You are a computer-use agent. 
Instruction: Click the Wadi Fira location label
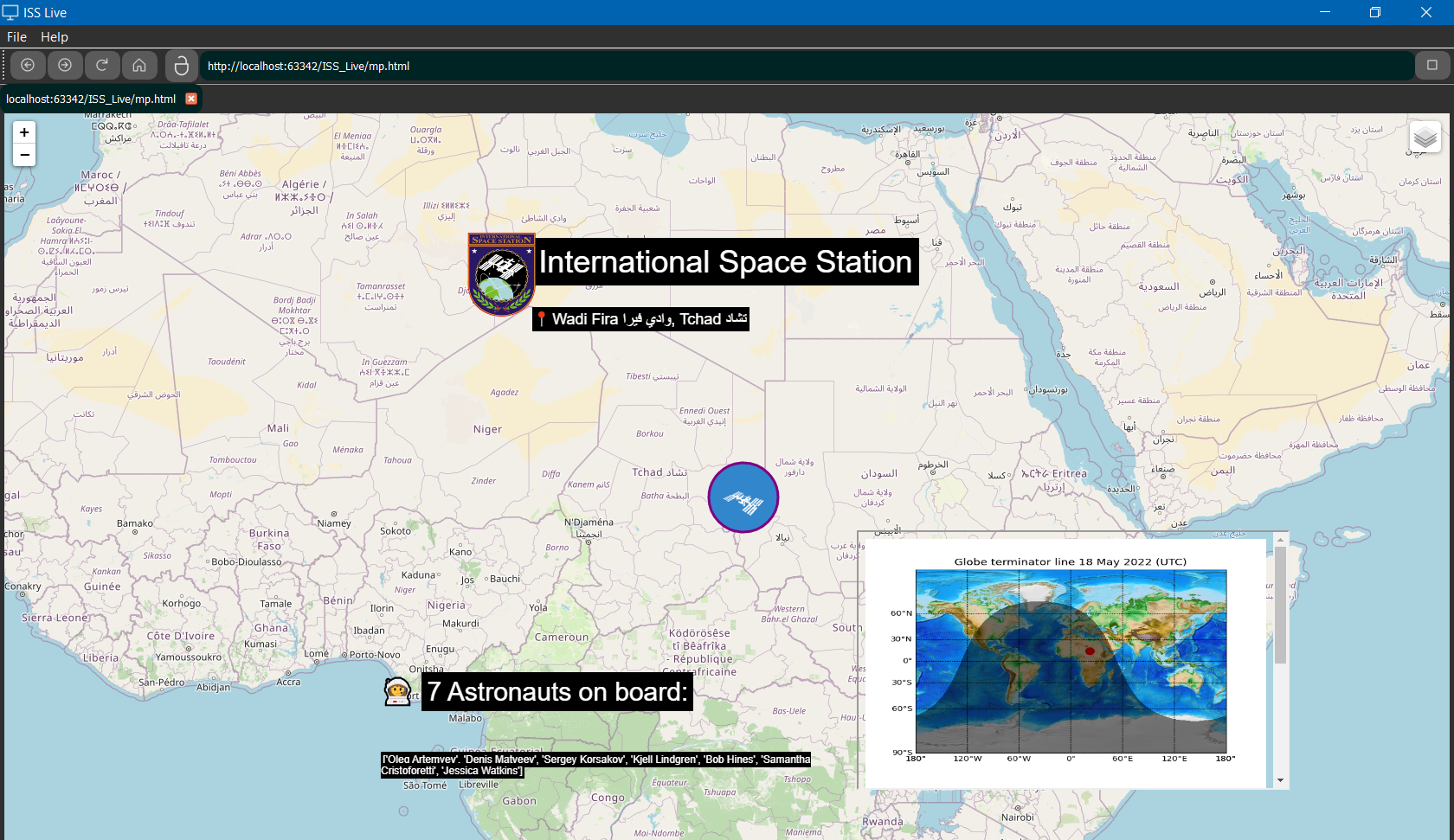click(x=640, y=319)
